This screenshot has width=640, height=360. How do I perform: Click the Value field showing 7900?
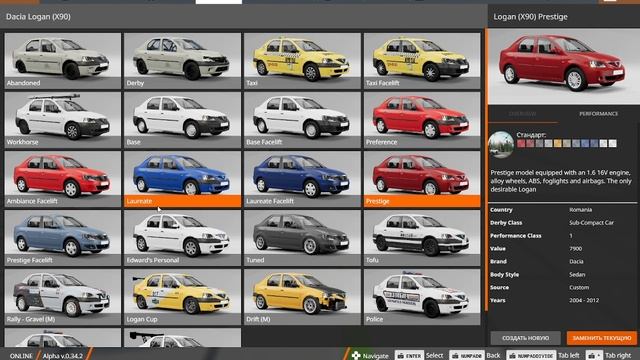(576, 249)
